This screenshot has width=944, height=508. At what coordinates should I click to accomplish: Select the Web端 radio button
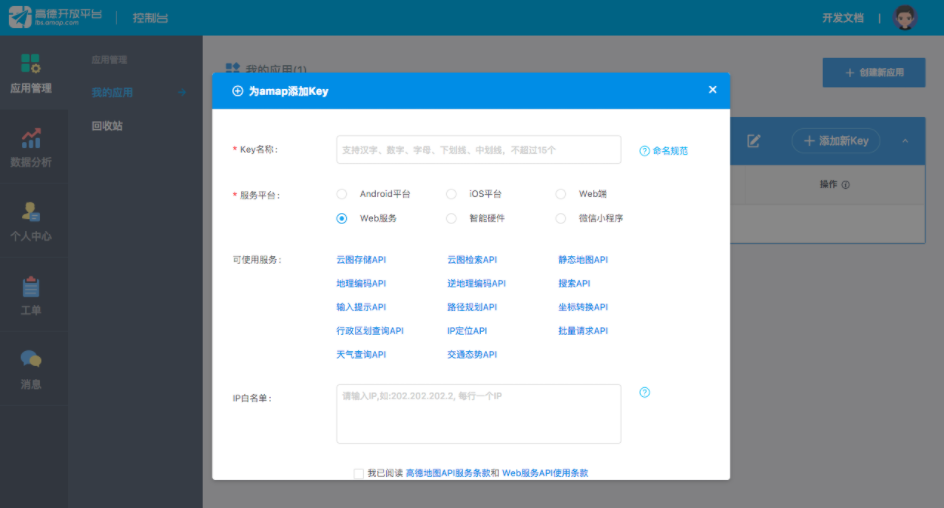point(560,194)
